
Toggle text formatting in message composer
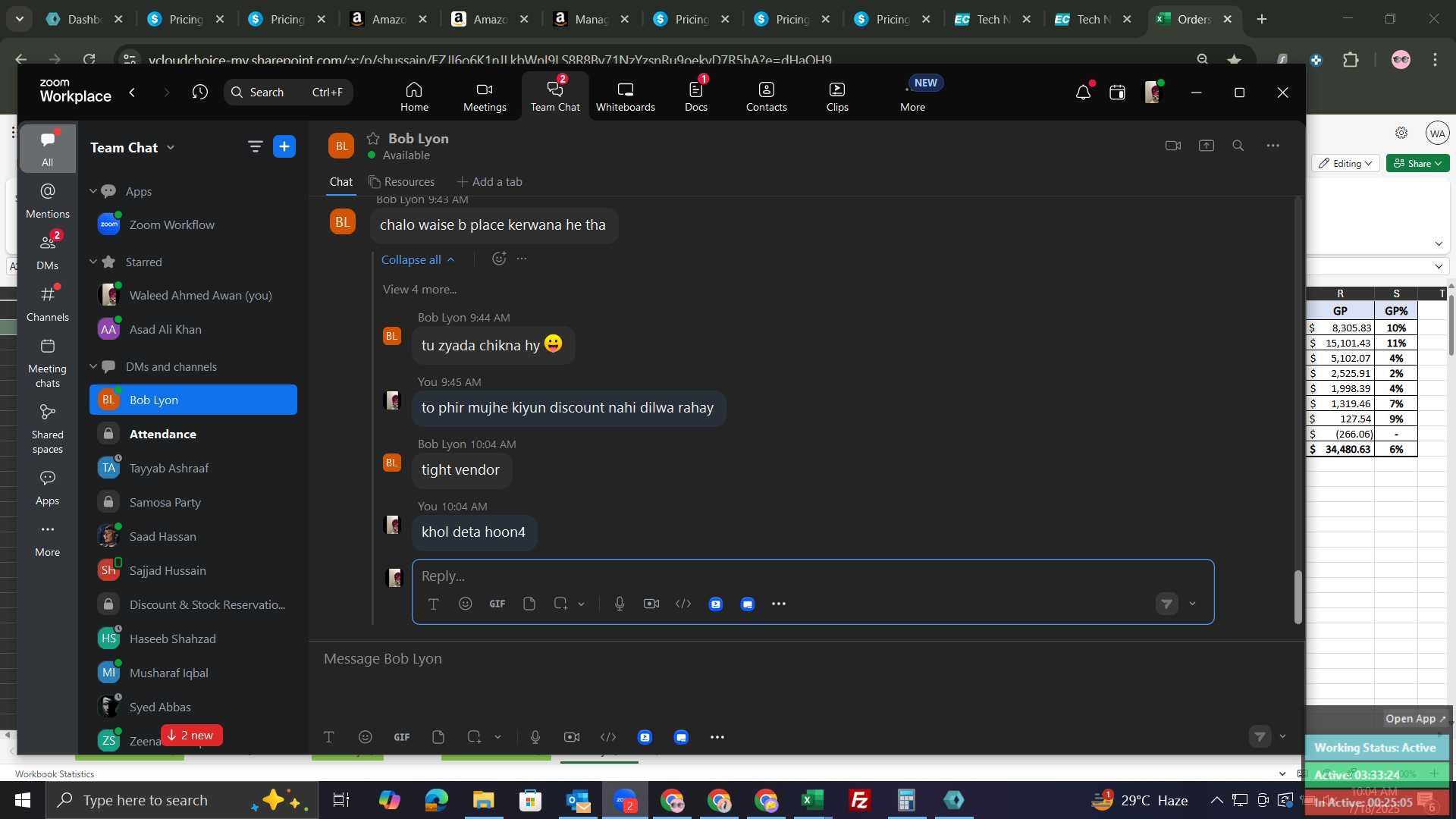pyautogui.click(x=329, y=737)
